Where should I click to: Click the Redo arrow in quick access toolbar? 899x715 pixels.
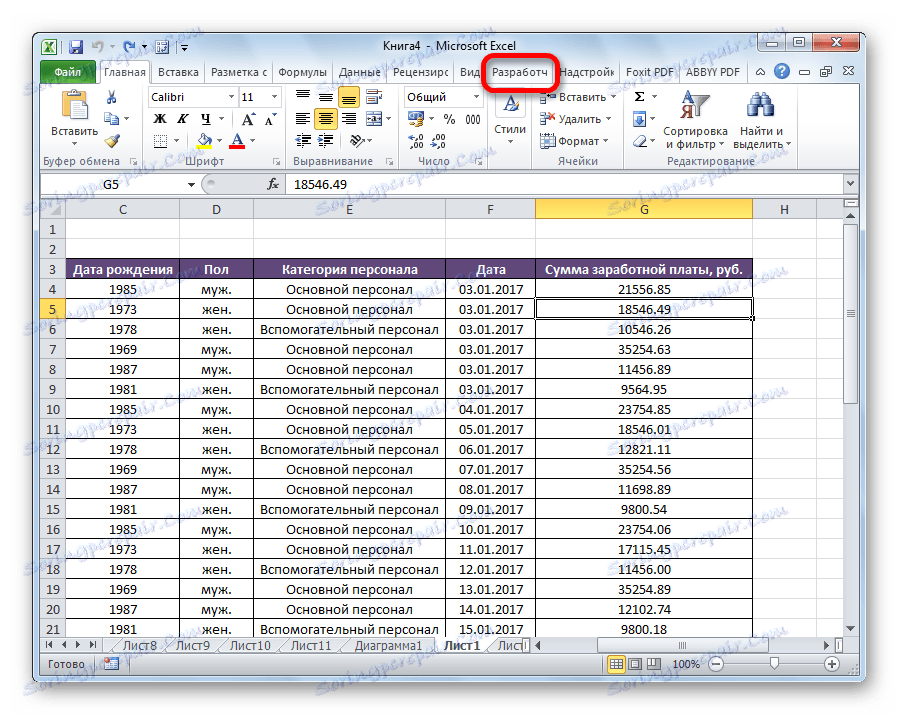point(130,46)
